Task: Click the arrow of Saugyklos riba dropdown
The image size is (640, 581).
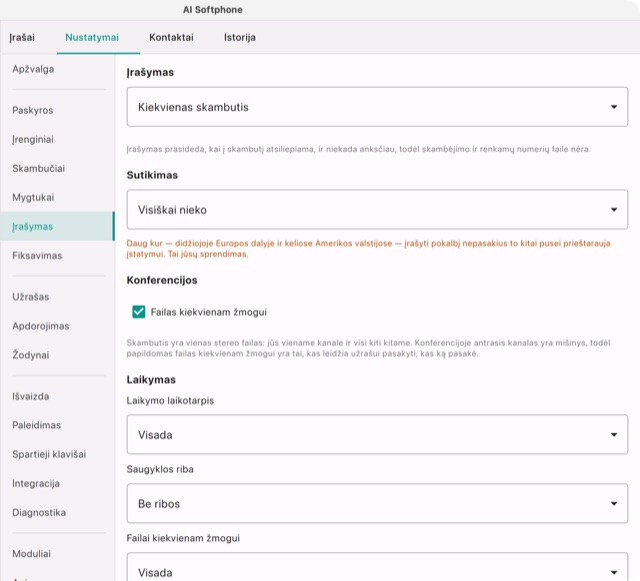Action: (613, 503)
